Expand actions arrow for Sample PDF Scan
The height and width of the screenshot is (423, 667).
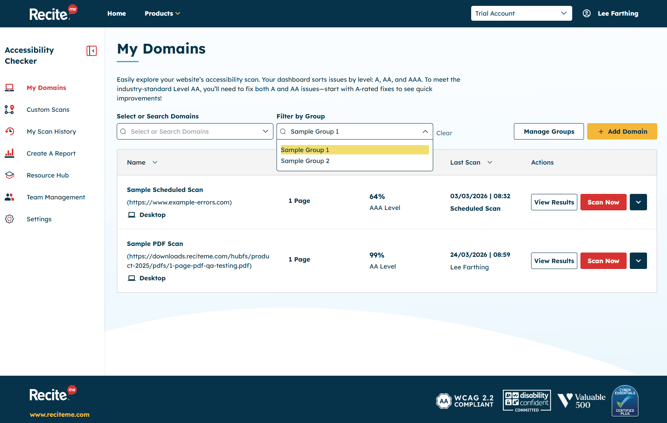pyautogui.click(x=638, y=261)
